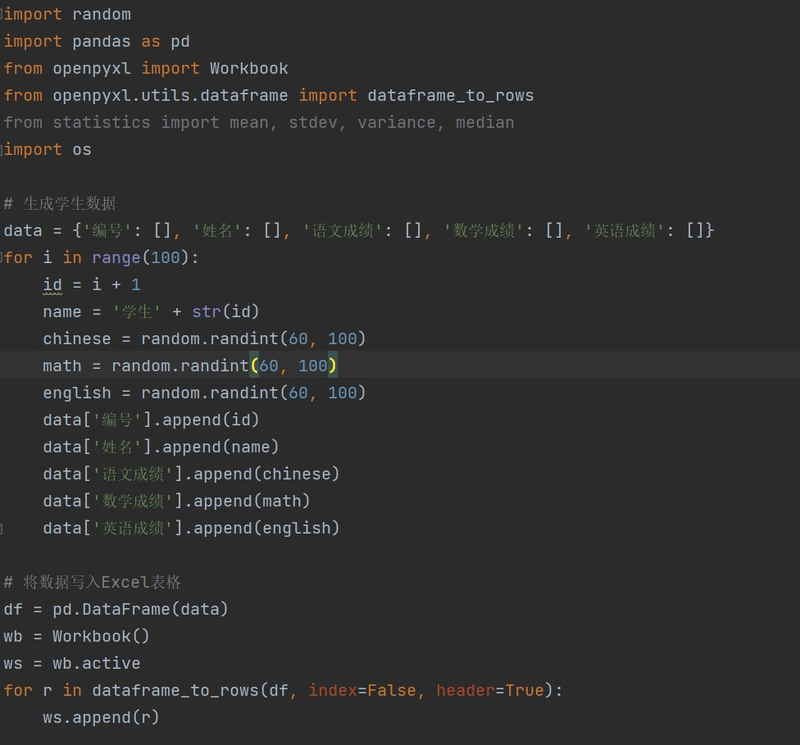800x745 pixels.
Task: Click the "index=False" argument
Action: [362, 690]
